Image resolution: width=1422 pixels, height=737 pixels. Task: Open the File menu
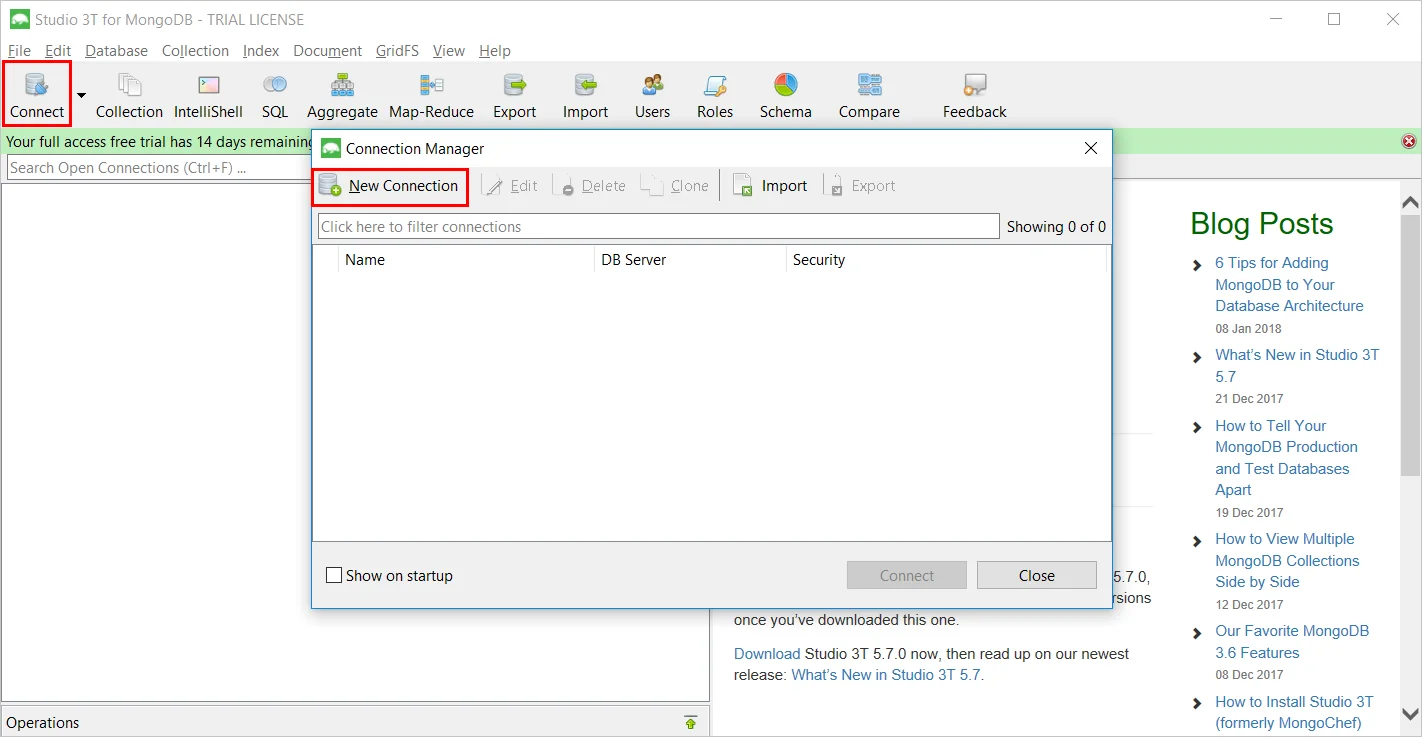[19, 51]
